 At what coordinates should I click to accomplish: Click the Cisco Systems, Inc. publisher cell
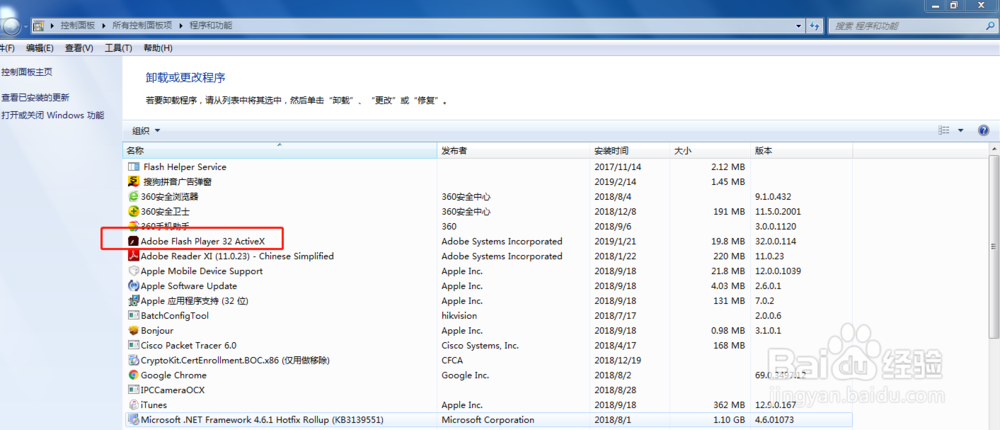(x=480, y=345)
